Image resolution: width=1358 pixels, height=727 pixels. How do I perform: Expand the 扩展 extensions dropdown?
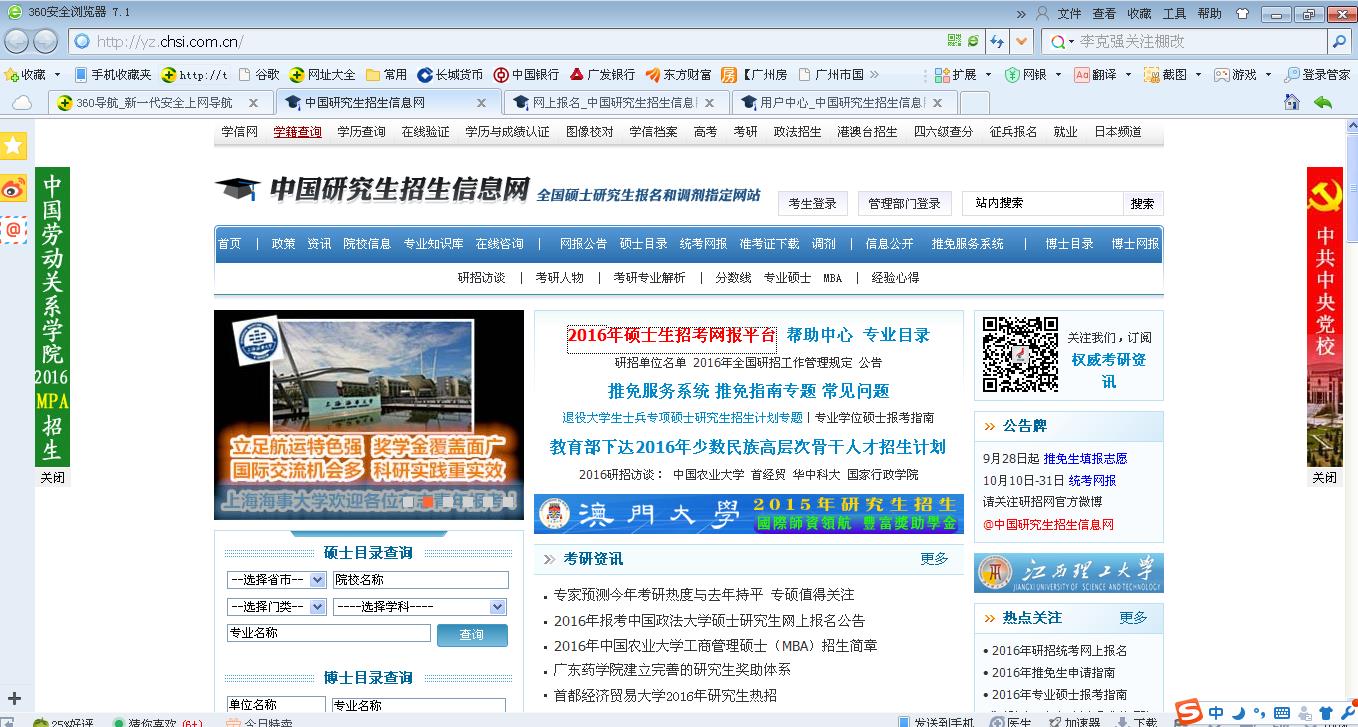click(x=988, y=74)
